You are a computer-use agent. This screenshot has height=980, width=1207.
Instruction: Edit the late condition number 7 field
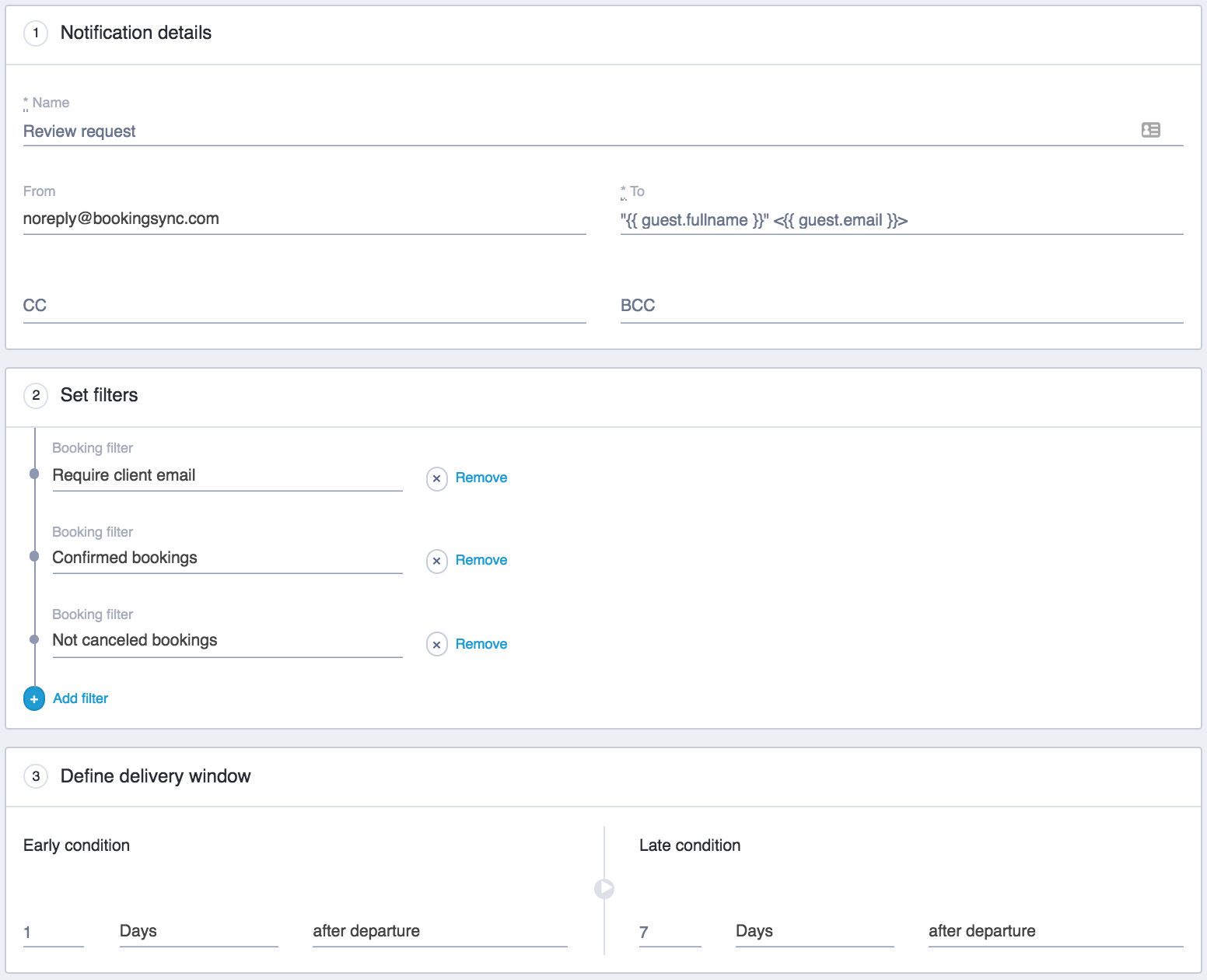pyautogui.click(x=669, y=932)
